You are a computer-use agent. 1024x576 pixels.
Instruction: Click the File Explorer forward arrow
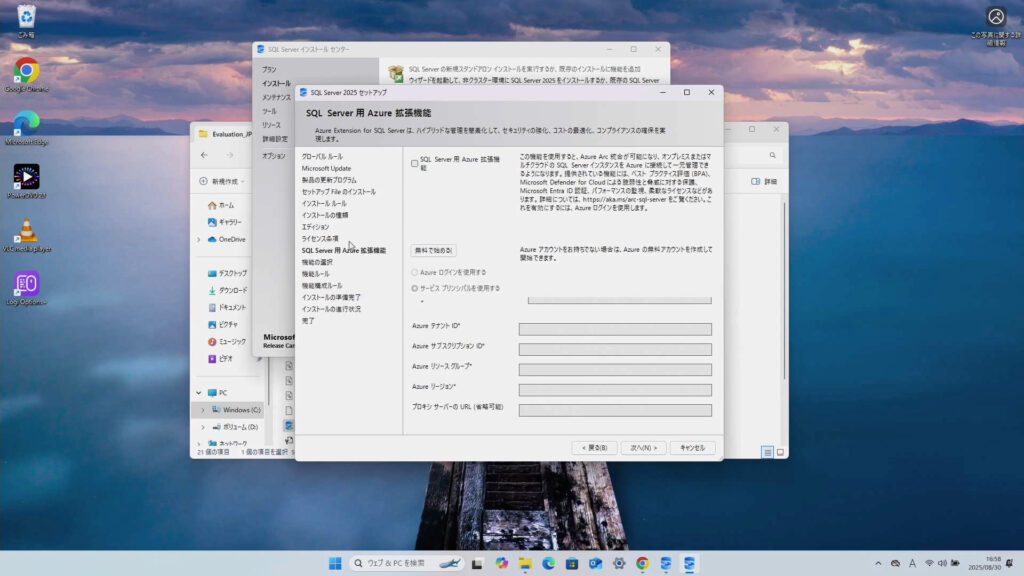pyautogui.click(x=229, y=155)
